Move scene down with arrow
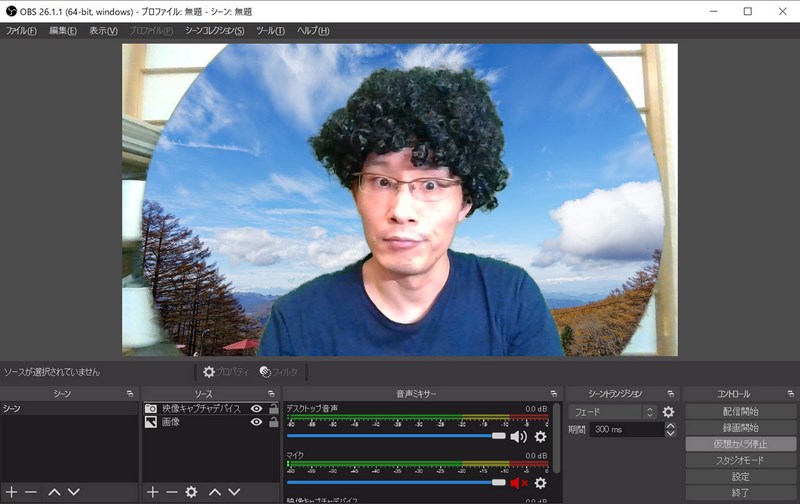The height and width of the screenshot is (504, 800). (x=74, y=492)
